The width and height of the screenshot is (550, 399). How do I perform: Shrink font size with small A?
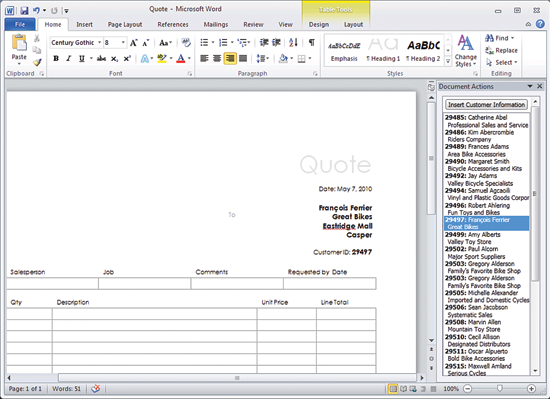pyautogui.click(x=146, y=43)
